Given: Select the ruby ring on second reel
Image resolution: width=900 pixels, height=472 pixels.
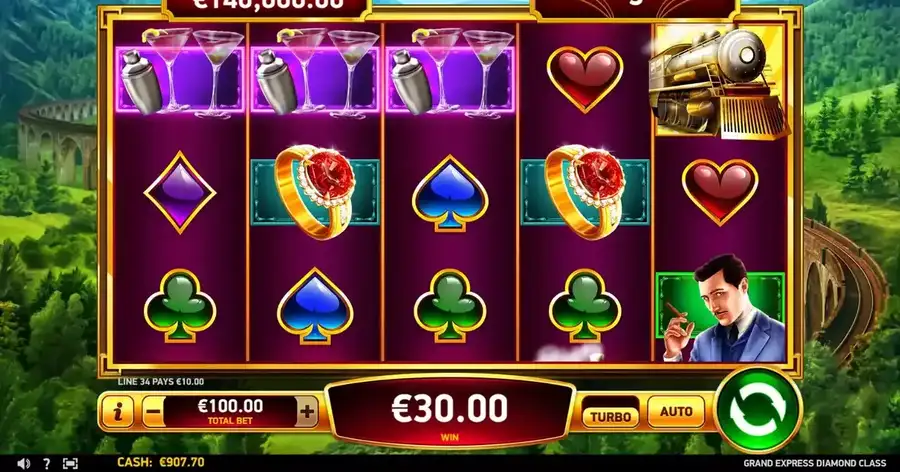Looking at the screenshot, I should tap(315, 191).
